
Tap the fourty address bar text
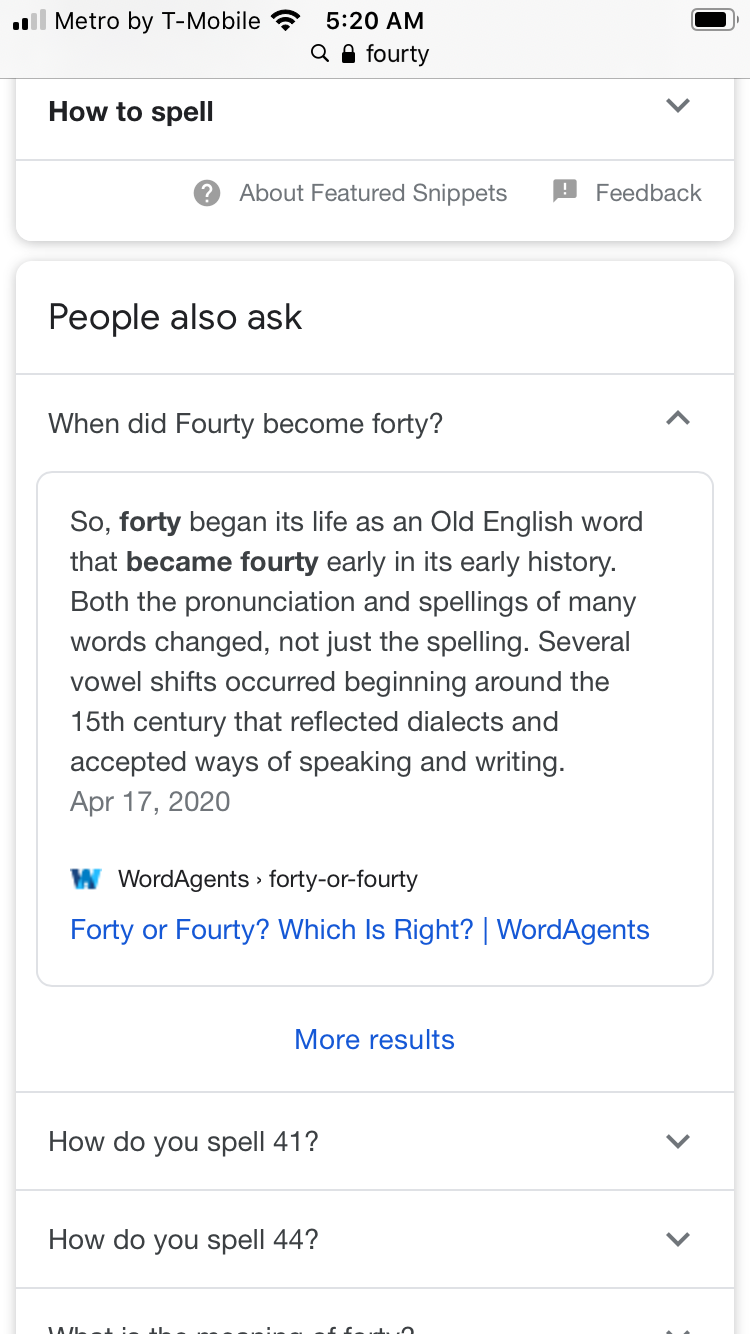point(397,53)
